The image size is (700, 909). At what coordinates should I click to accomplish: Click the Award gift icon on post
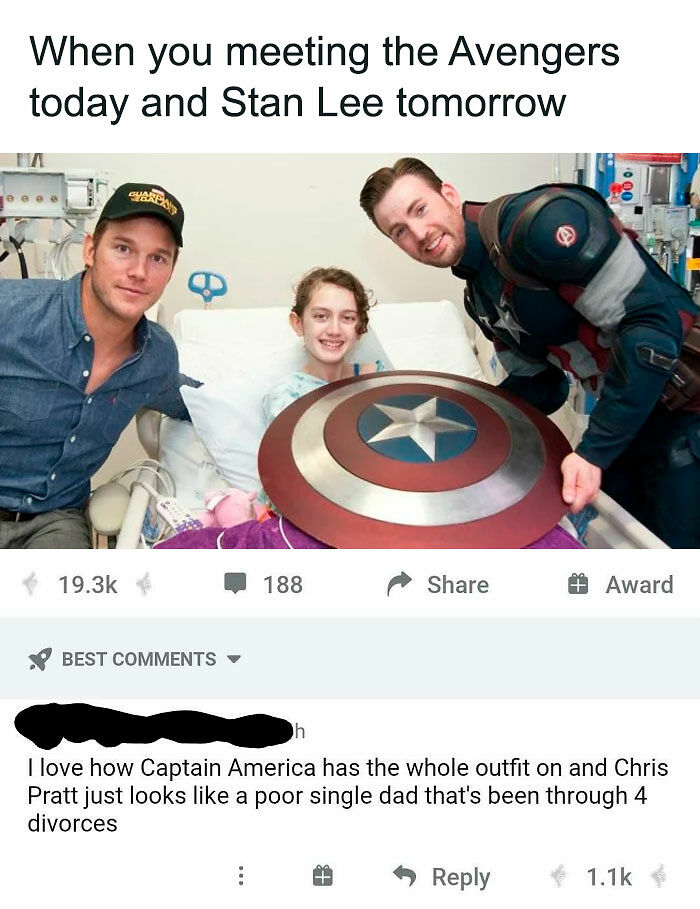click(x=578, y=584)
